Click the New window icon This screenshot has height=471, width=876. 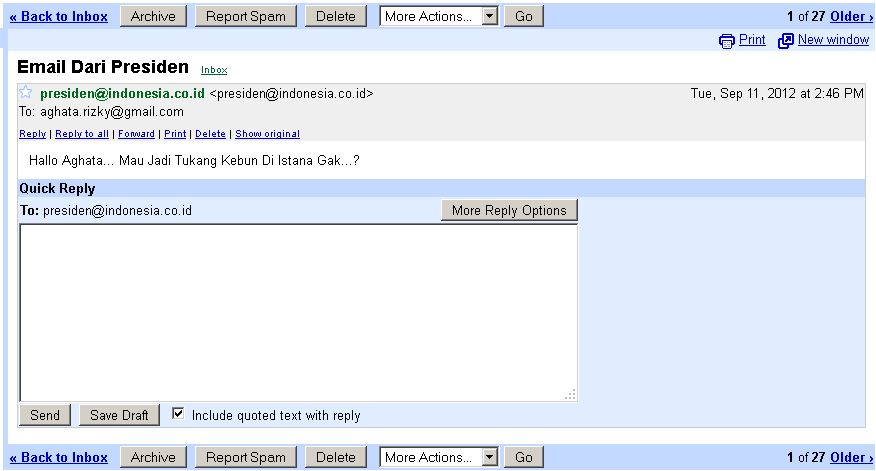785,41
